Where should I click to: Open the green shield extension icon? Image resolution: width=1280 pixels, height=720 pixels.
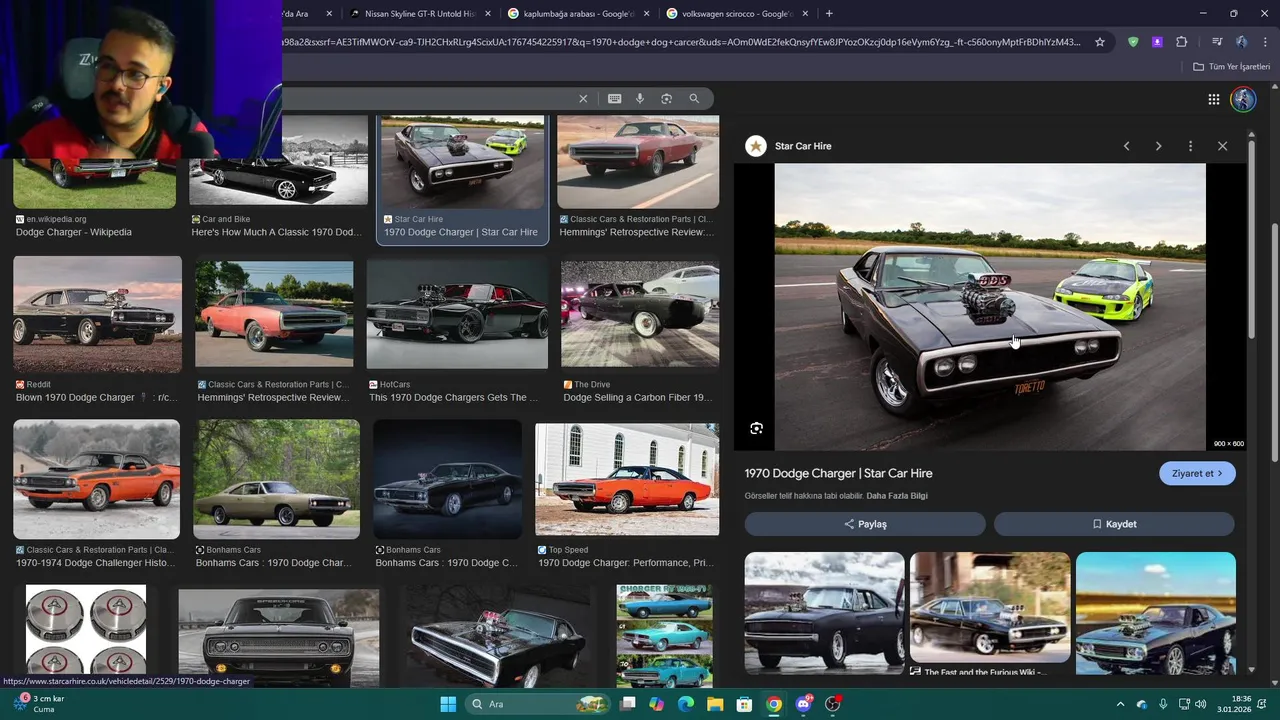tap(1133, 42)
